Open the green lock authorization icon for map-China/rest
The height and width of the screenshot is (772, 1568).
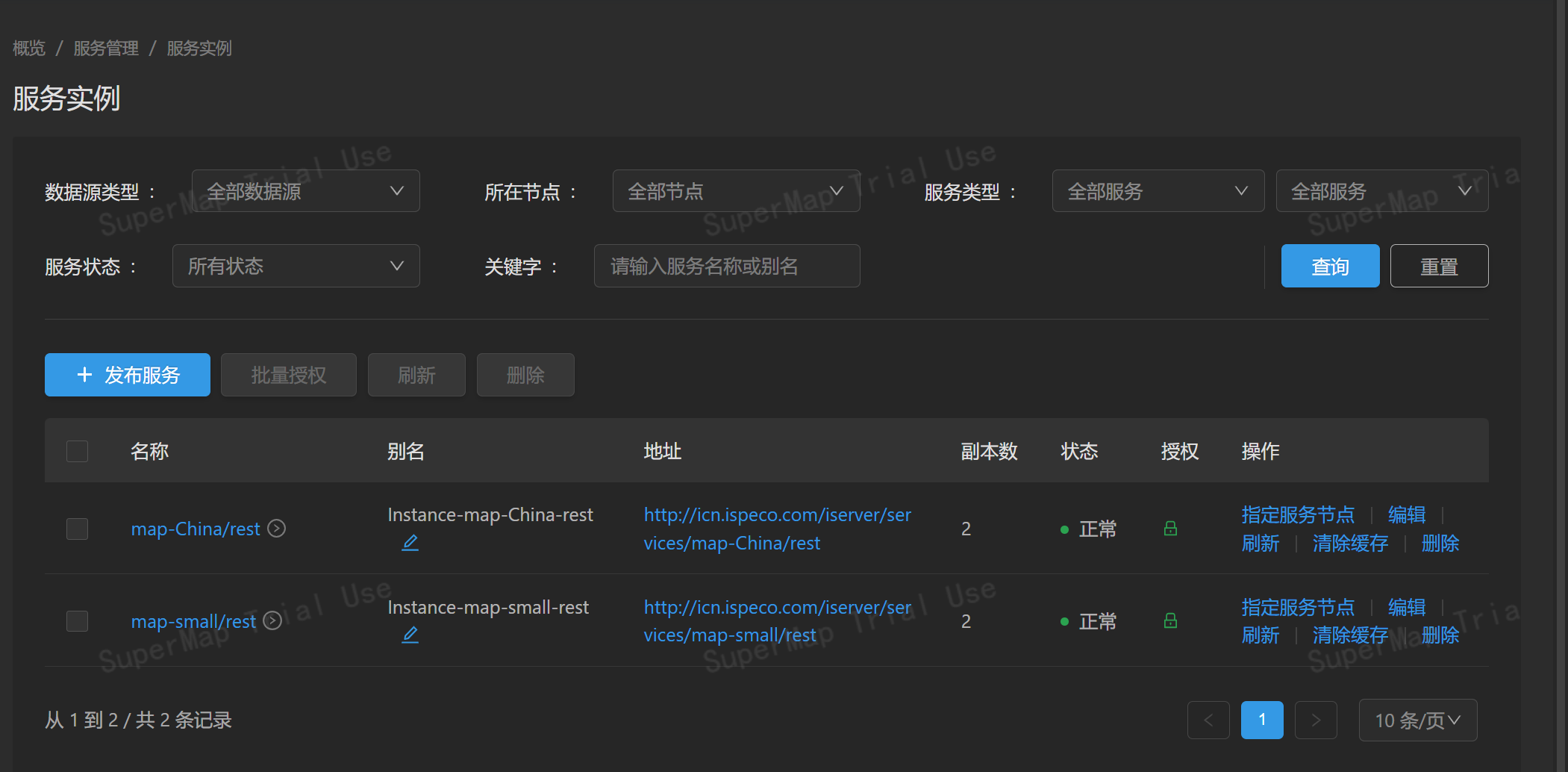coord(1169,529)
